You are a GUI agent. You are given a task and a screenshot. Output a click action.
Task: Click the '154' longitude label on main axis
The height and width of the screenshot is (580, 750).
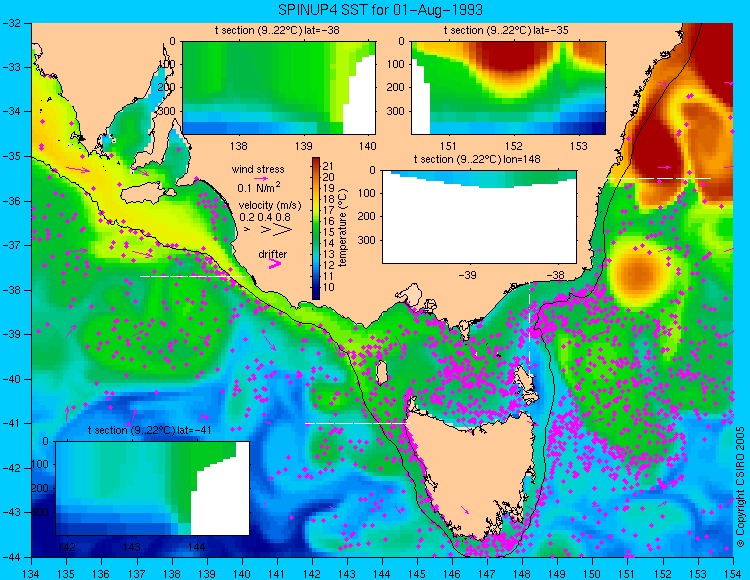pos(733,574)
